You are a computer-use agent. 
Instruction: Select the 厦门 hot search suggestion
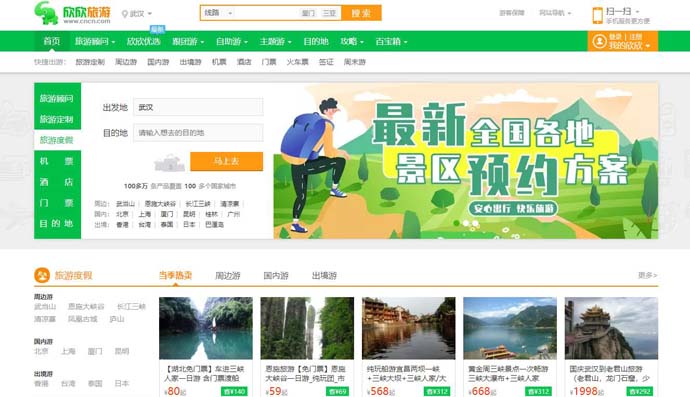tap(308, 13)
